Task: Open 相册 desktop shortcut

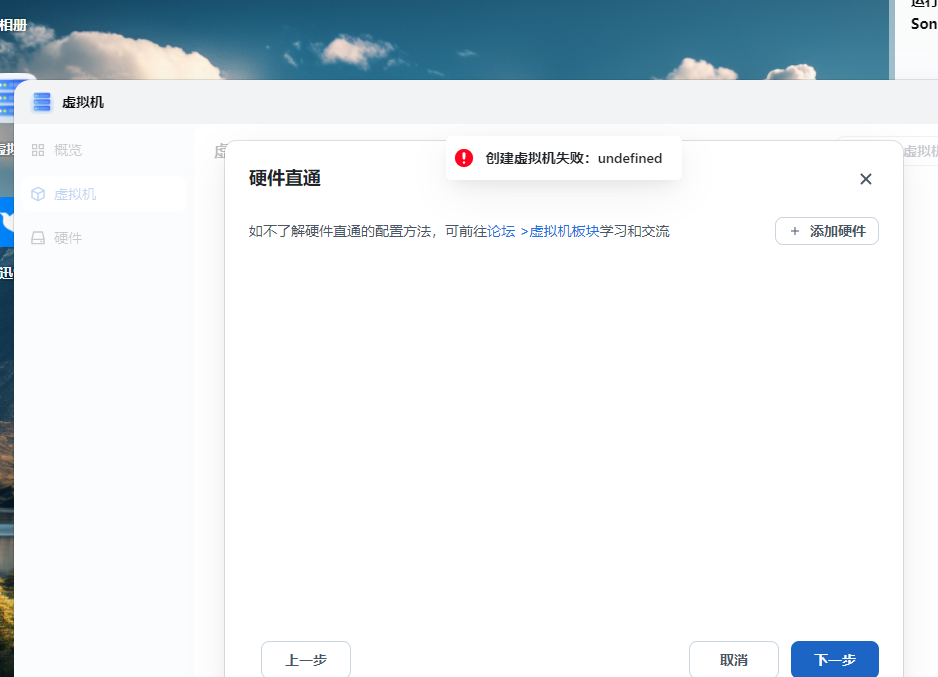Action: click(13, 25)
